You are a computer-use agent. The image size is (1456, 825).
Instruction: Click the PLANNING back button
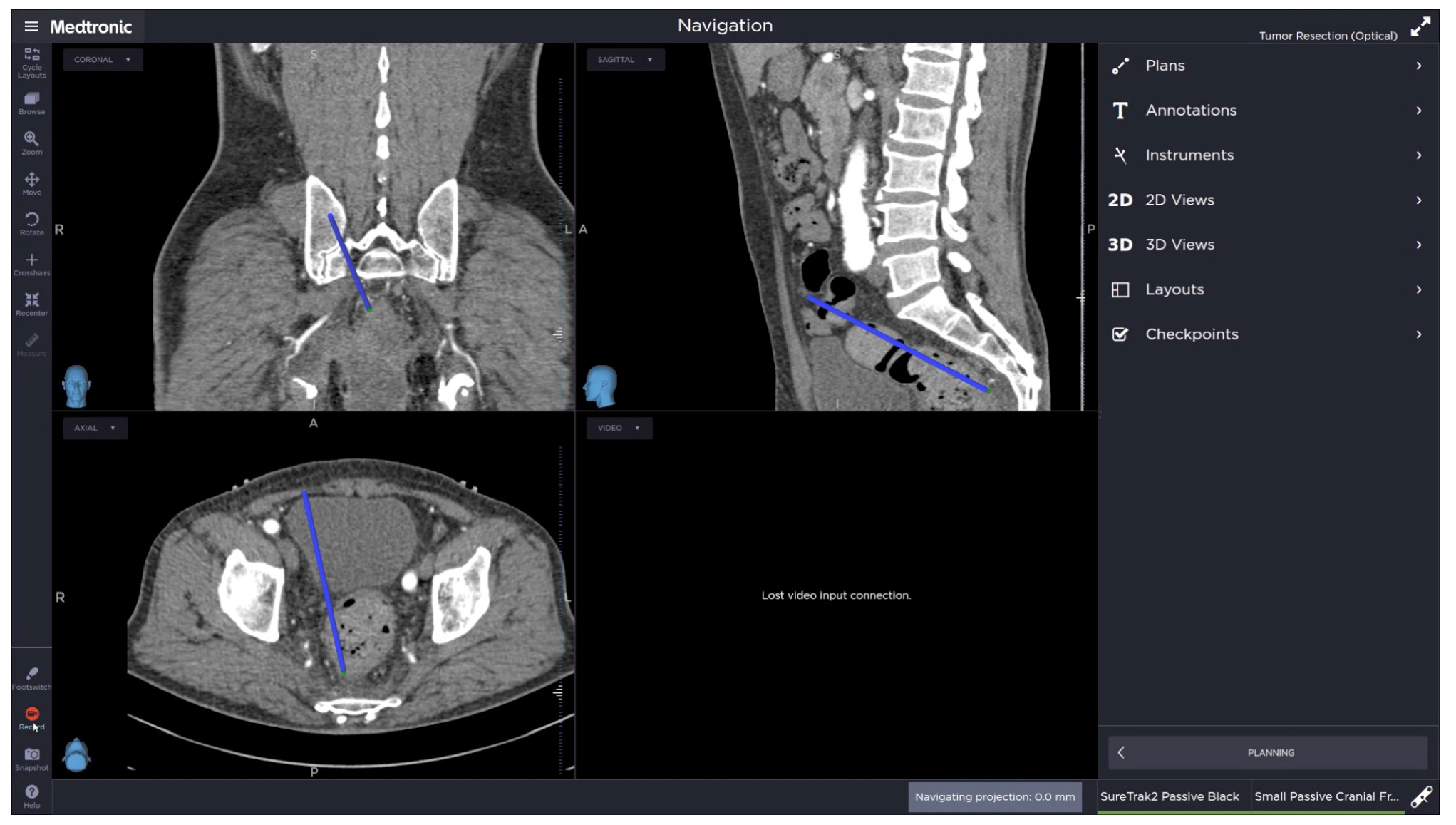(1266, 752)
